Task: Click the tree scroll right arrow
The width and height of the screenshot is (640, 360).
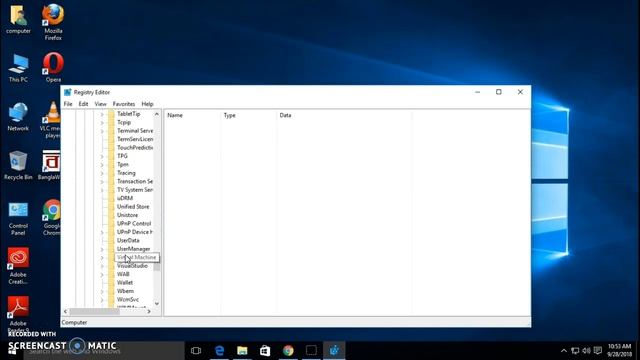Action: click(x=149, y=311)
